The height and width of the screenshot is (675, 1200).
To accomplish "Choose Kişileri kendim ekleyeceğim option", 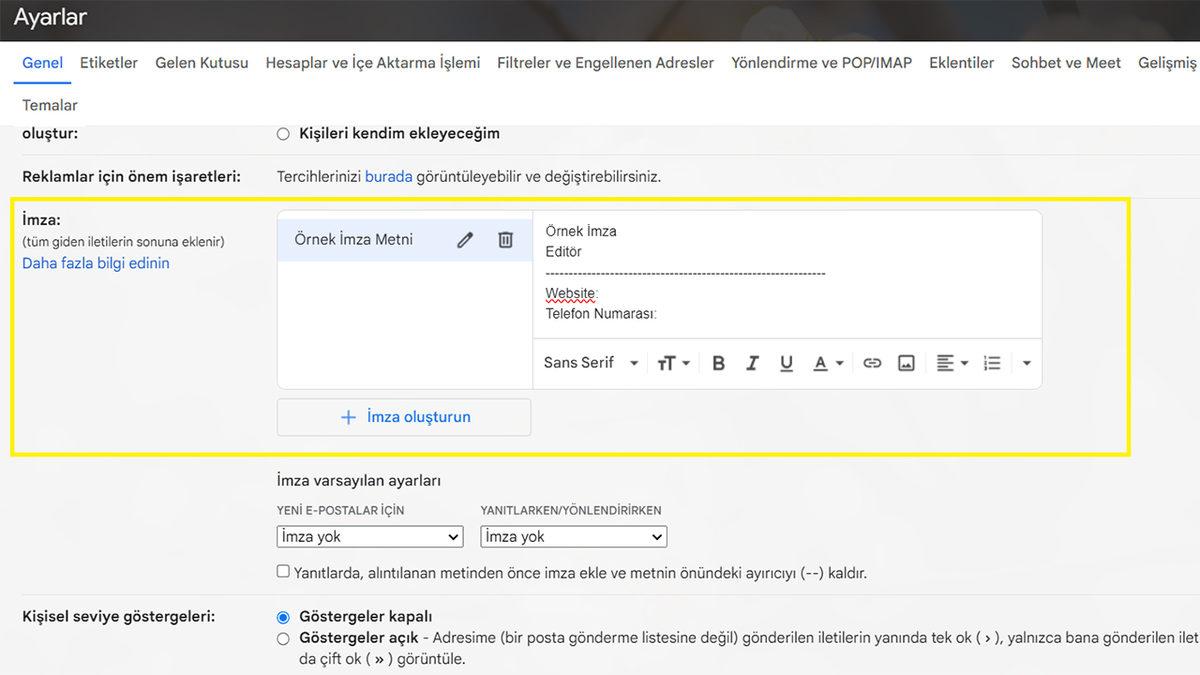I will coord(283,133).
